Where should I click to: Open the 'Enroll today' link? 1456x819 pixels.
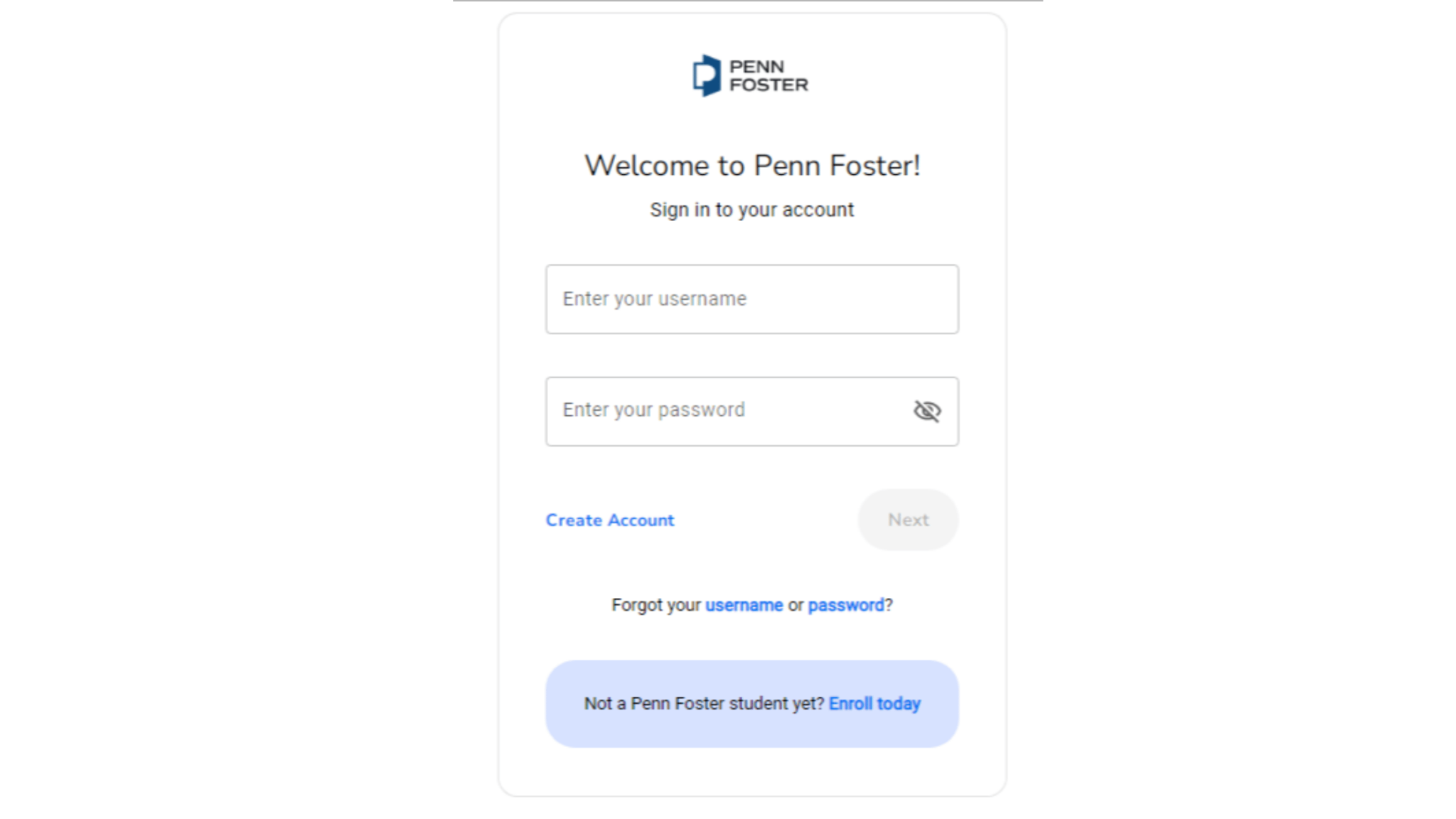pyautogui.click(x=874, y=704)
